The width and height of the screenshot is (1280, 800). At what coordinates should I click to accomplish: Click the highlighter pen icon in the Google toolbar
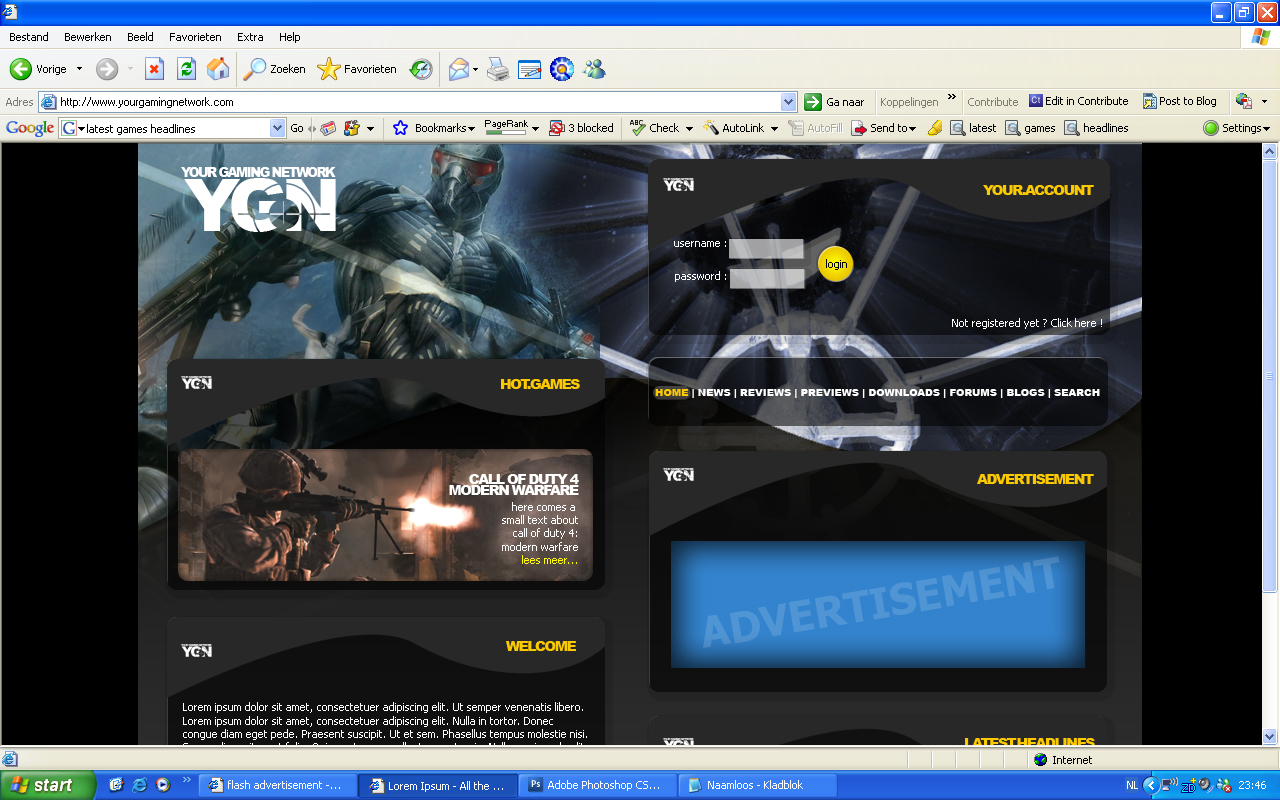pyautogui.click(x=935, y=128)
